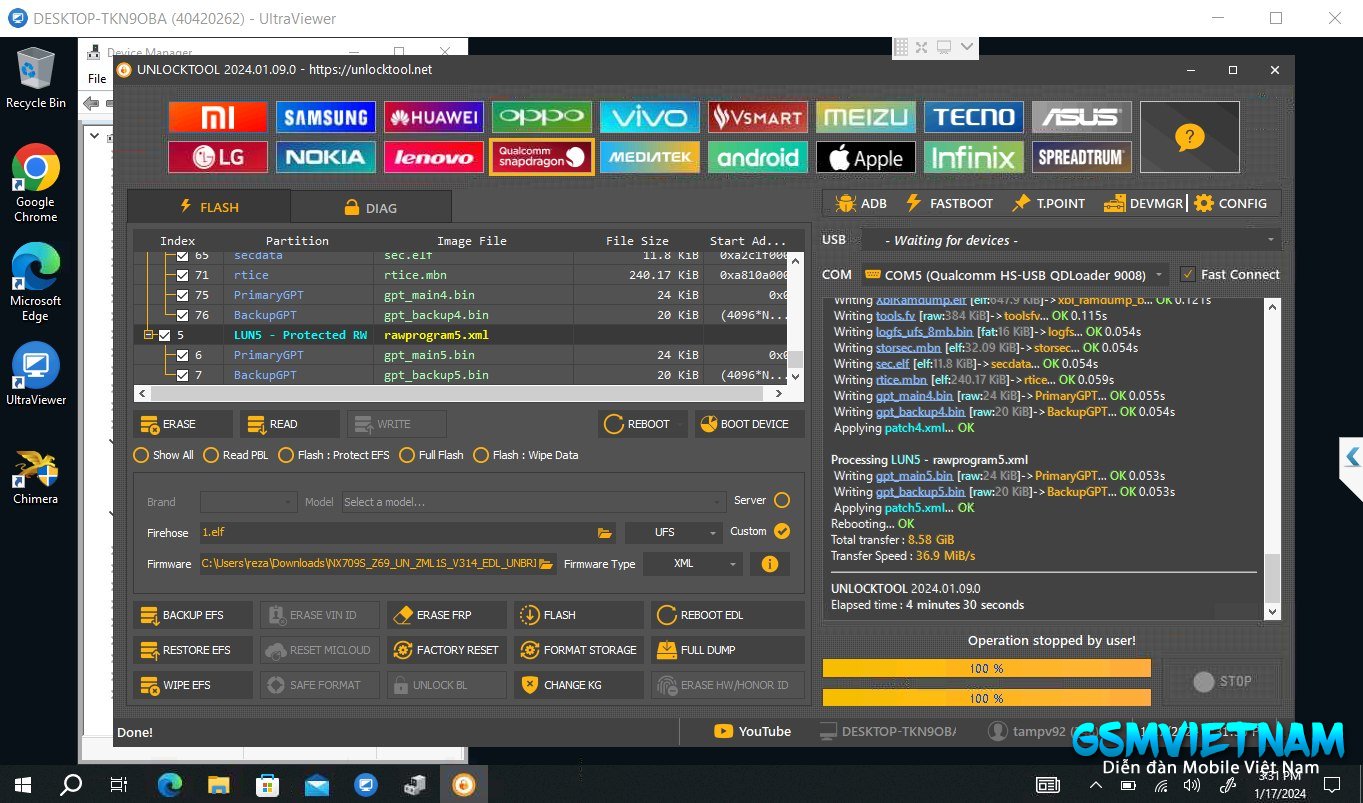Select the Tecno brand icon
This screenshot has width=1363, height=803.
[x=974, y=117]
